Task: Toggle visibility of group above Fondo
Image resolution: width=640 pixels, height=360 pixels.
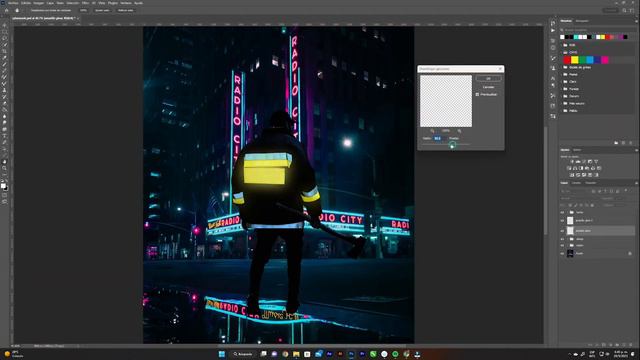Action: 562,245
